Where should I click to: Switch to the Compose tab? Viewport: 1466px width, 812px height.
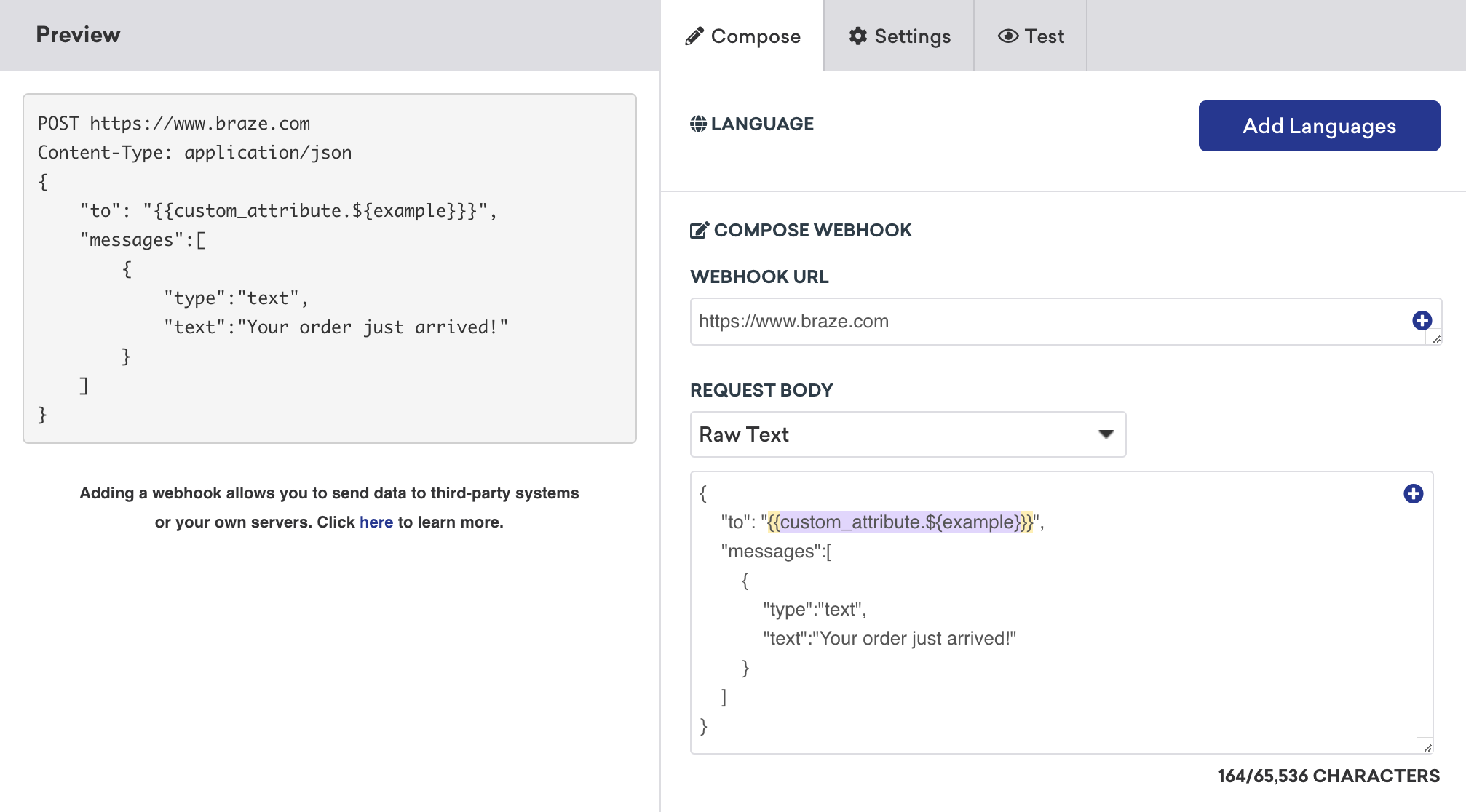(742, 36)
